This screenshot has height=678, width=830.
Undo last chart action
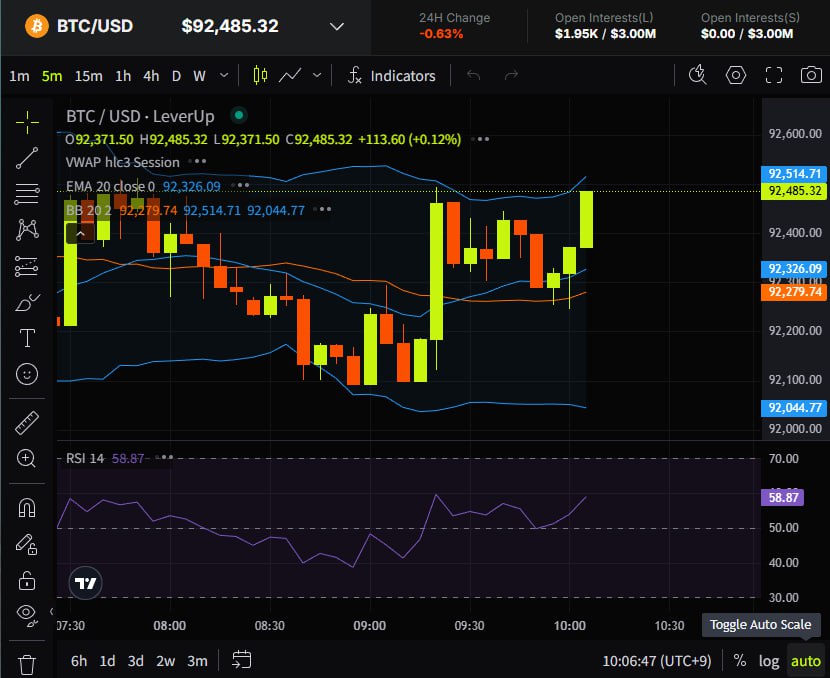pos(474,76)
